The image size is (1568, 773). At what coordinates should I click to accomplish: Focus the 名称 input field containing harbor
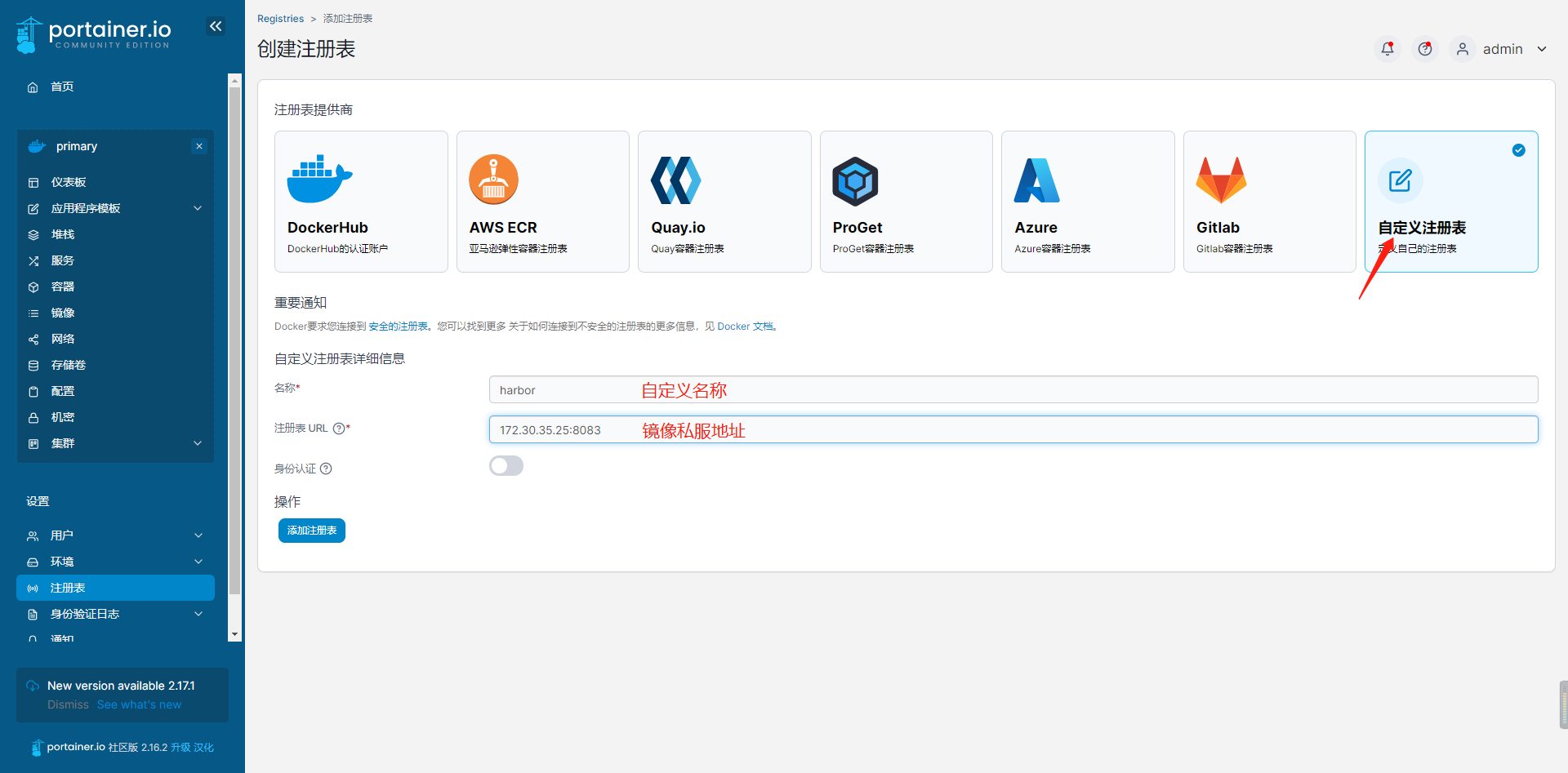point(1013,389)
